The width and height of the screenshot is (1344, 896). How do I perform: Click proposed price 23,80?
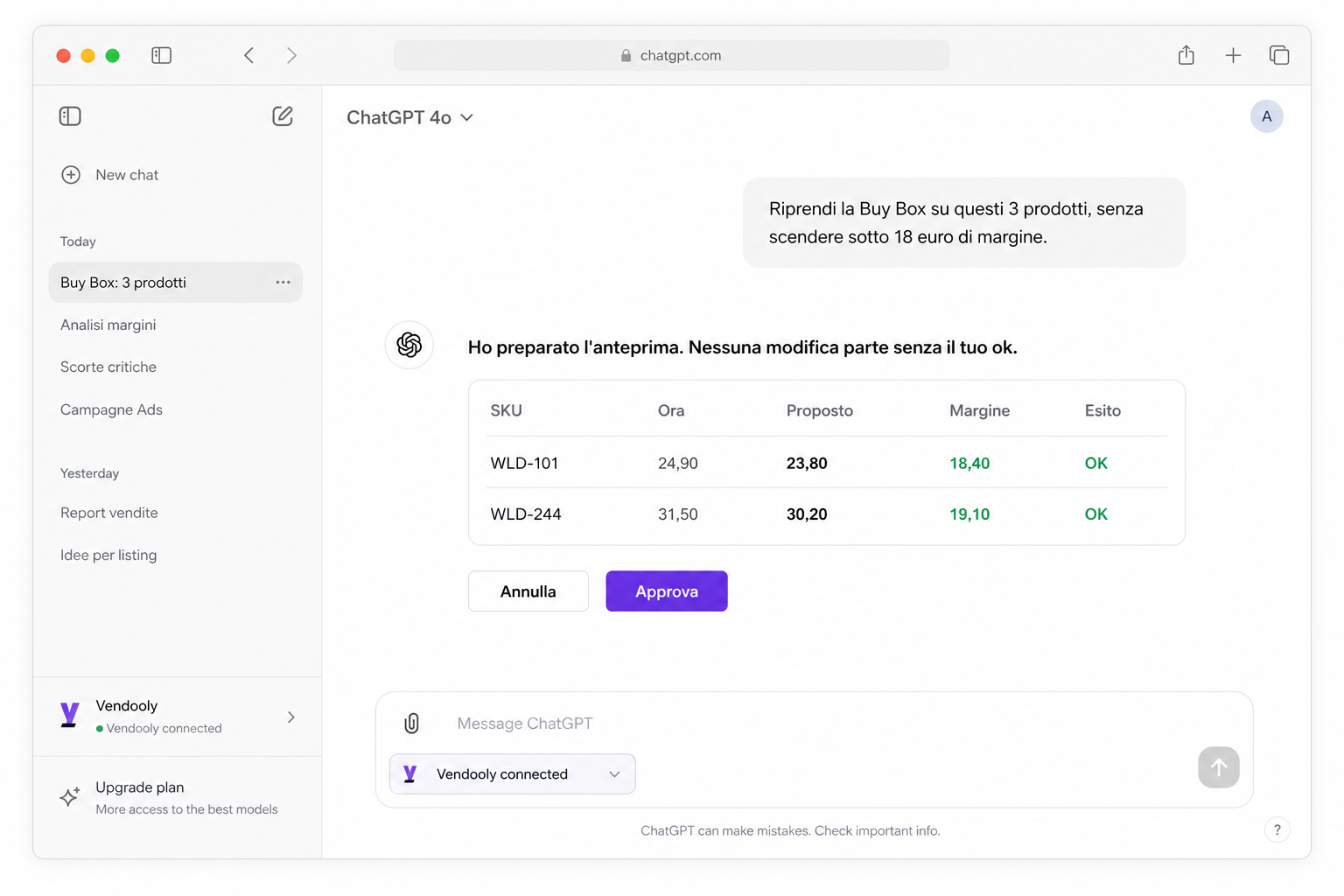[807, 463]
